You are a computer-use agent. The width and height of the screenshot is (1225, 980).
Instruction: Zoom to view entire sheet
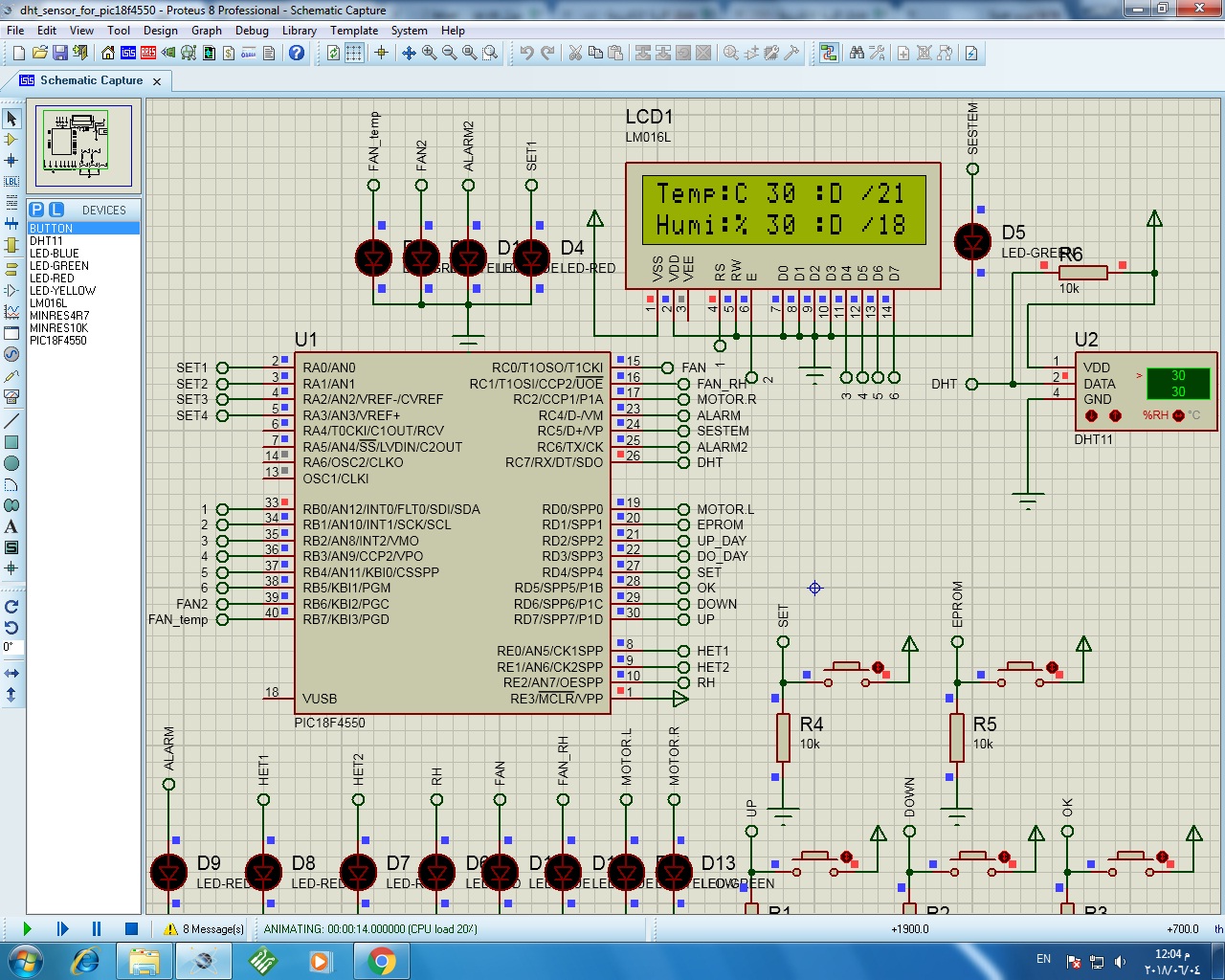pos(469,54)
